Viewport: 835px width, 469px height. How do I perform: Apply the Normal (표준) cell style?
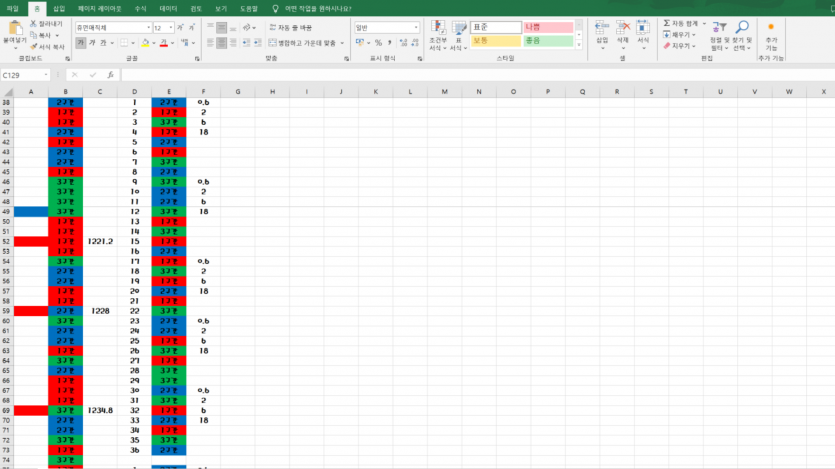[x=495, y=27]
